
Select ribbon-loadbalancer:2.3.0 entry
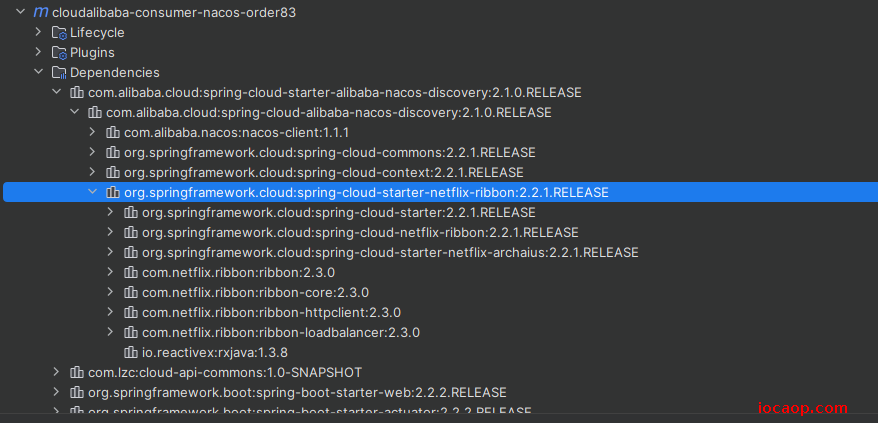point(281,333)
